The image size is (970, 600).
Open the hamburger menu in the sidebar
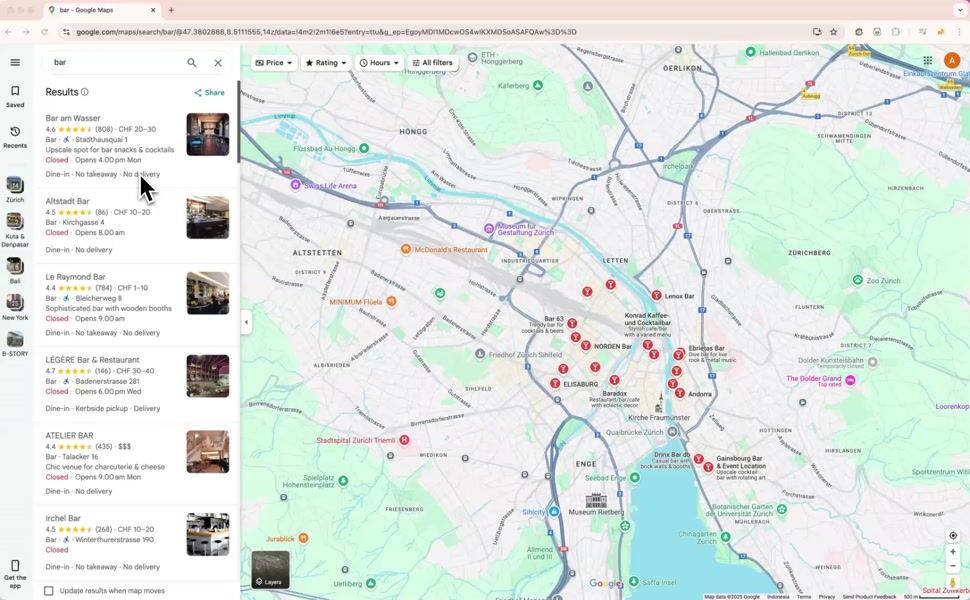(15, 62)
